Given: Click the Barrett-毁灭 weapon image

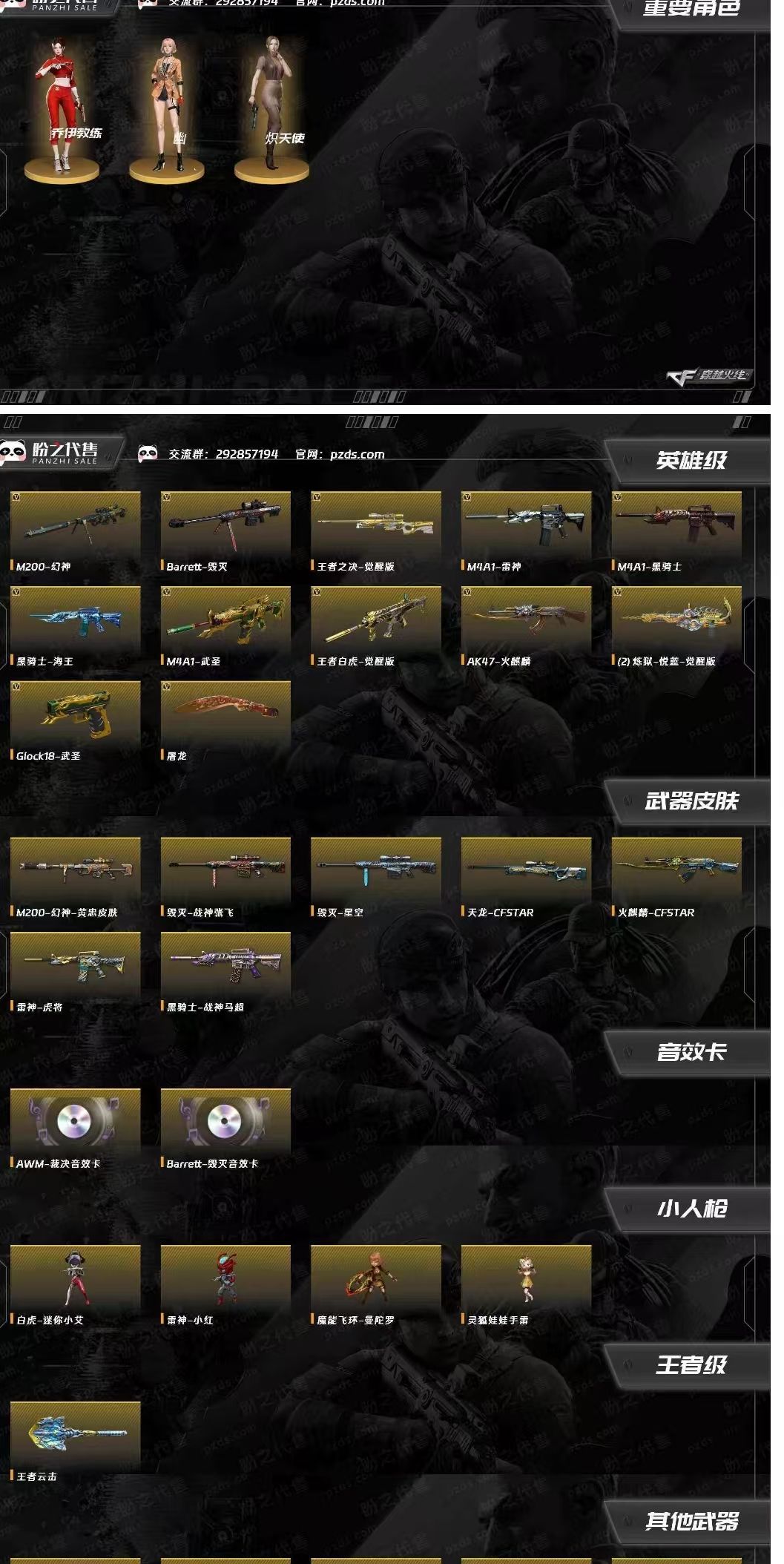Looking at the screenshot, I should tap(225, 524).
